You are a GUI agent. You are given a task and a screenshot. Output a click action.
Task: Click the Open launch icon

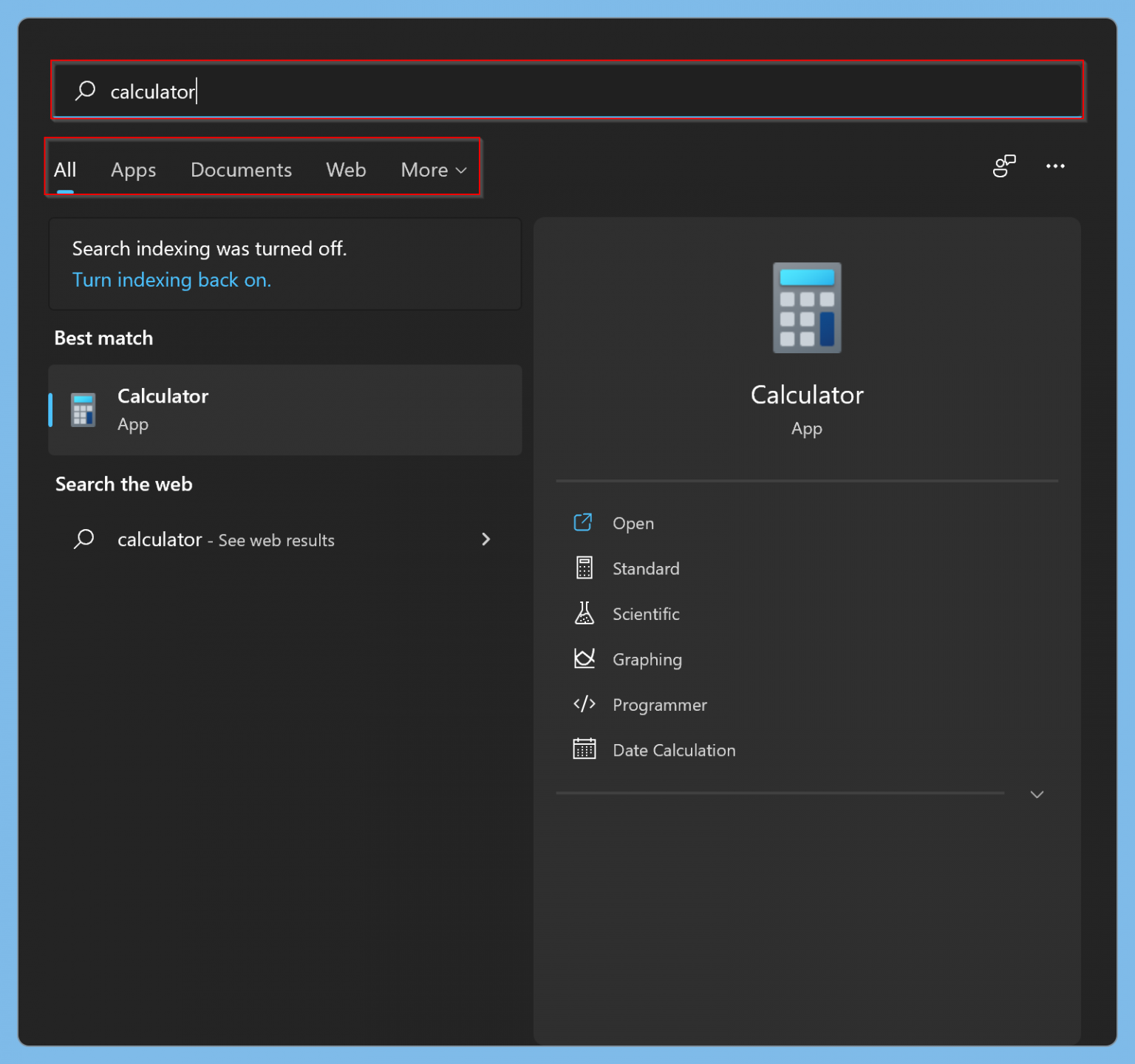point(583,522)
